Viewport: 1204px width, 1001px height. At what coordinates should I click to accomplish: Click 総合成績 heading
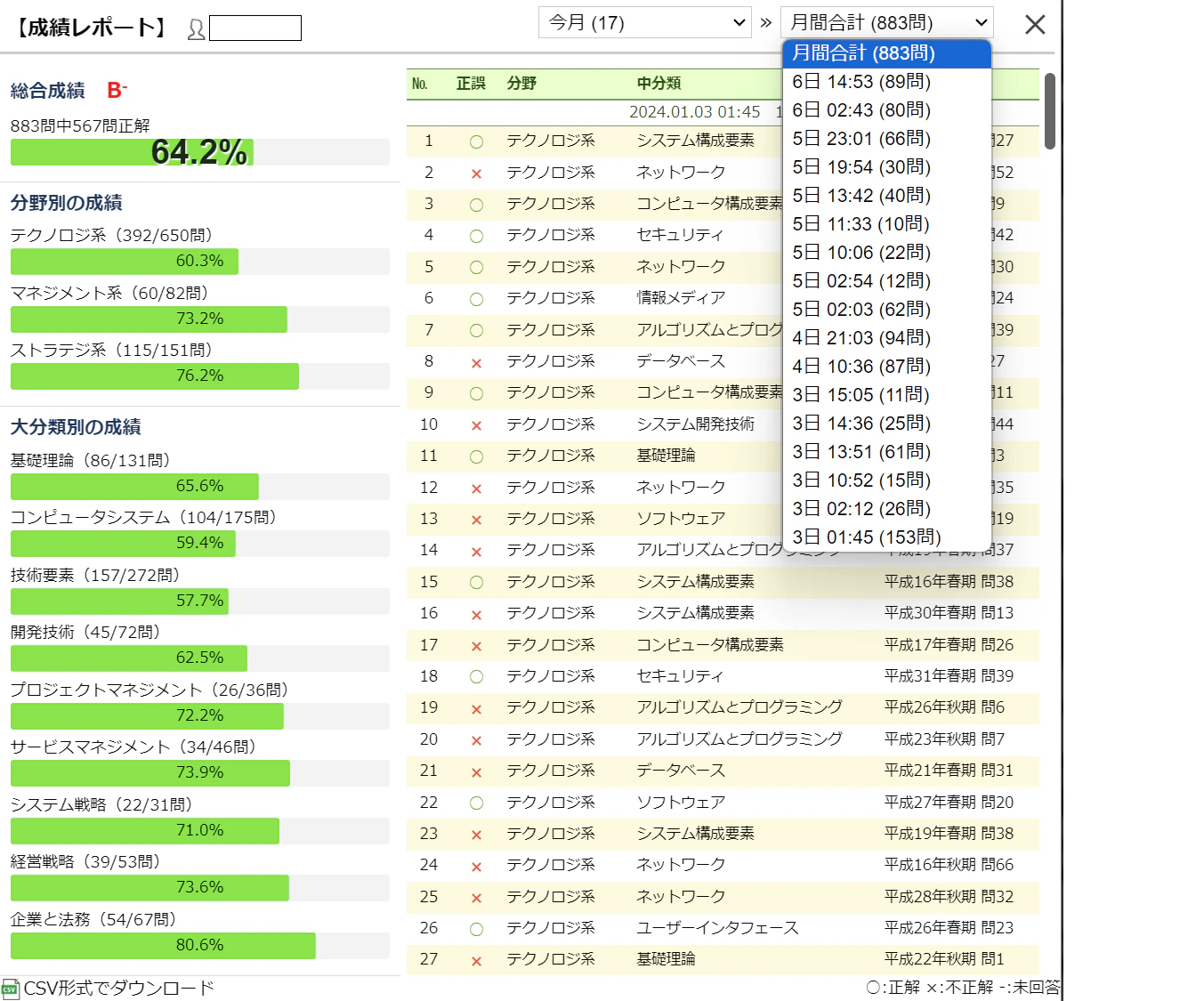(48, 91)
